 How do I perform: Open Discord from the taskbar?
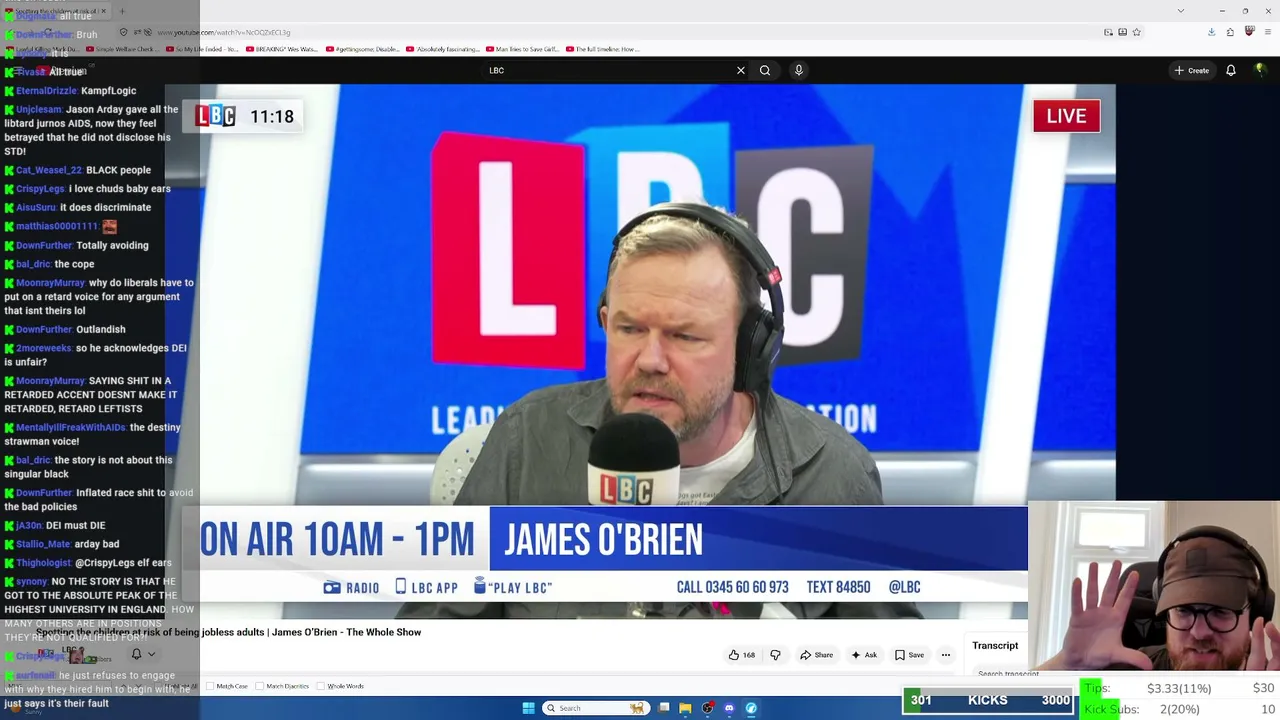729,708
